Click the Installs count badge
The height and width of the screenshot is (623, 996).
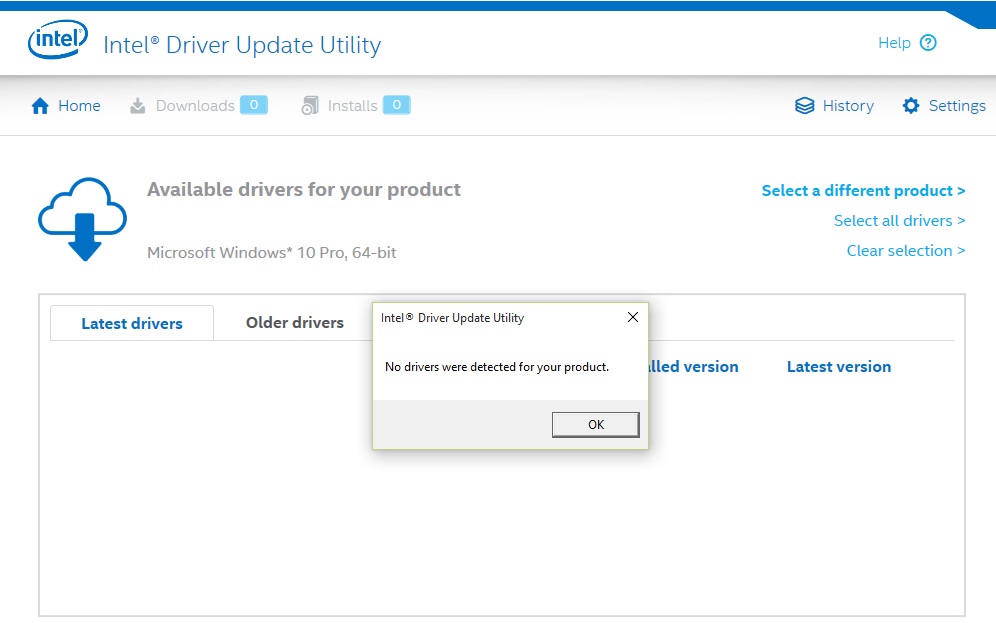397,105
